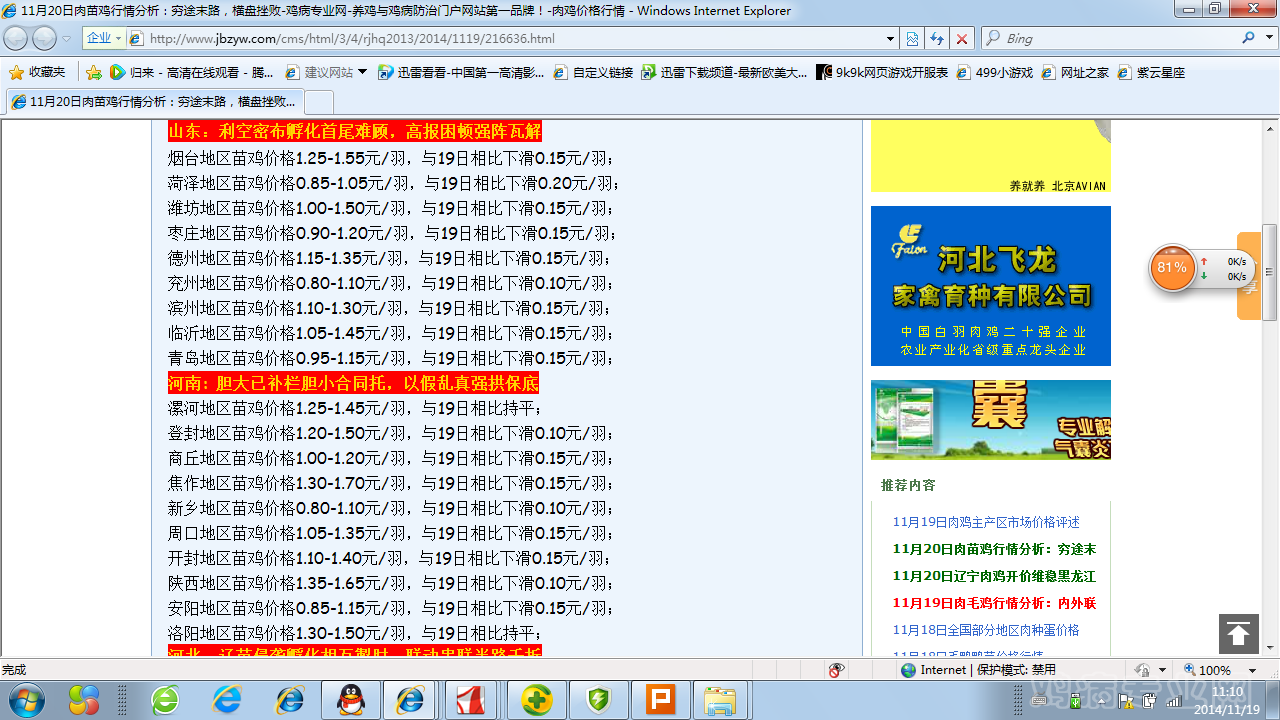Expand the address bar history dropdown arrow
This screenshot has height=720, width=1280.
click(891, 39)
